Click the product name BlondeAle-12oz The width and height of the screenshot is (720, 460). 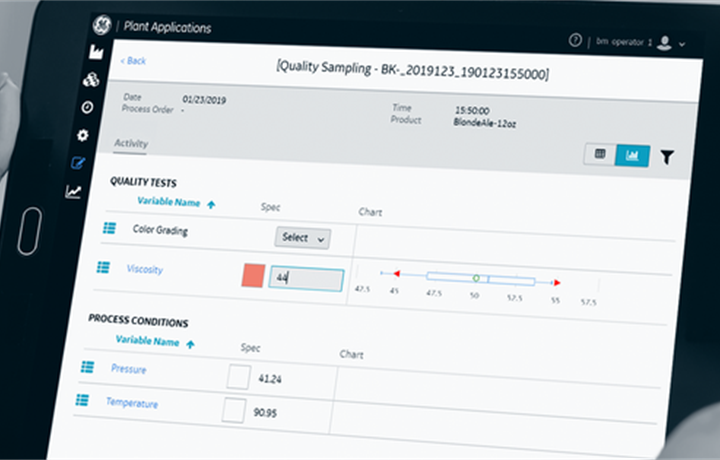485,123
